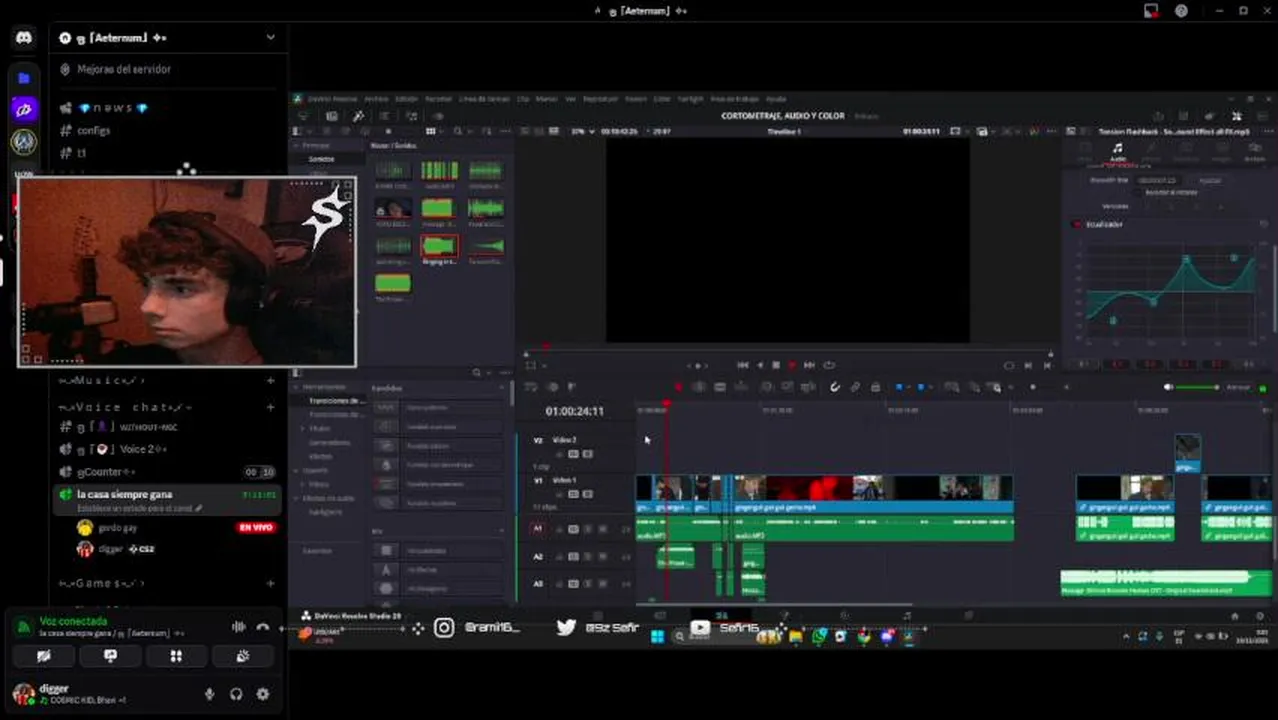Select the purple server icon in sidebar
Viewport: 1278px width, 720px height.
pyautogui.click(x=24, y=110)
